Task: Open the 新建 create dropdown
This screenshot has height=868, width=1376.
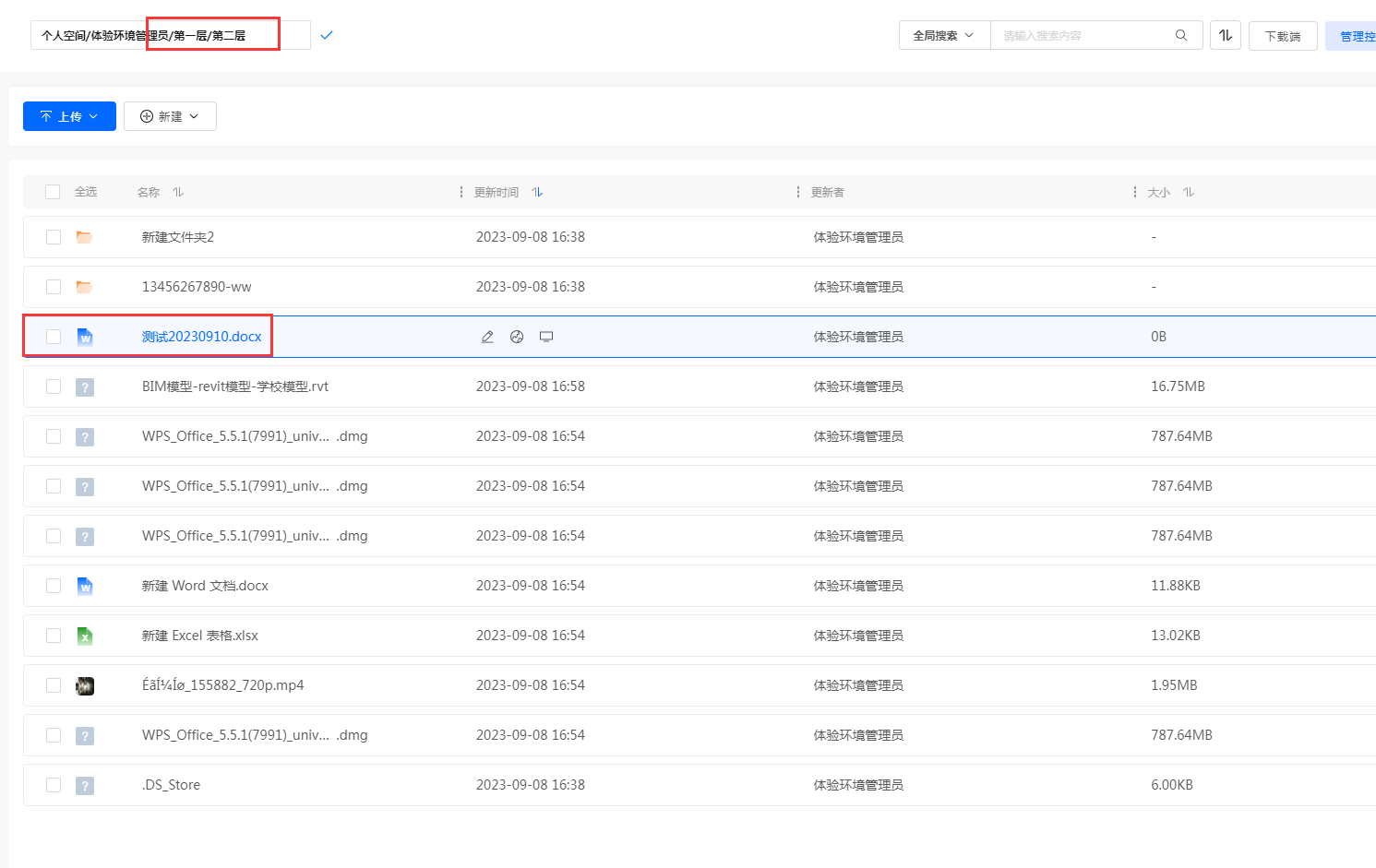Action: click(170, 116)
